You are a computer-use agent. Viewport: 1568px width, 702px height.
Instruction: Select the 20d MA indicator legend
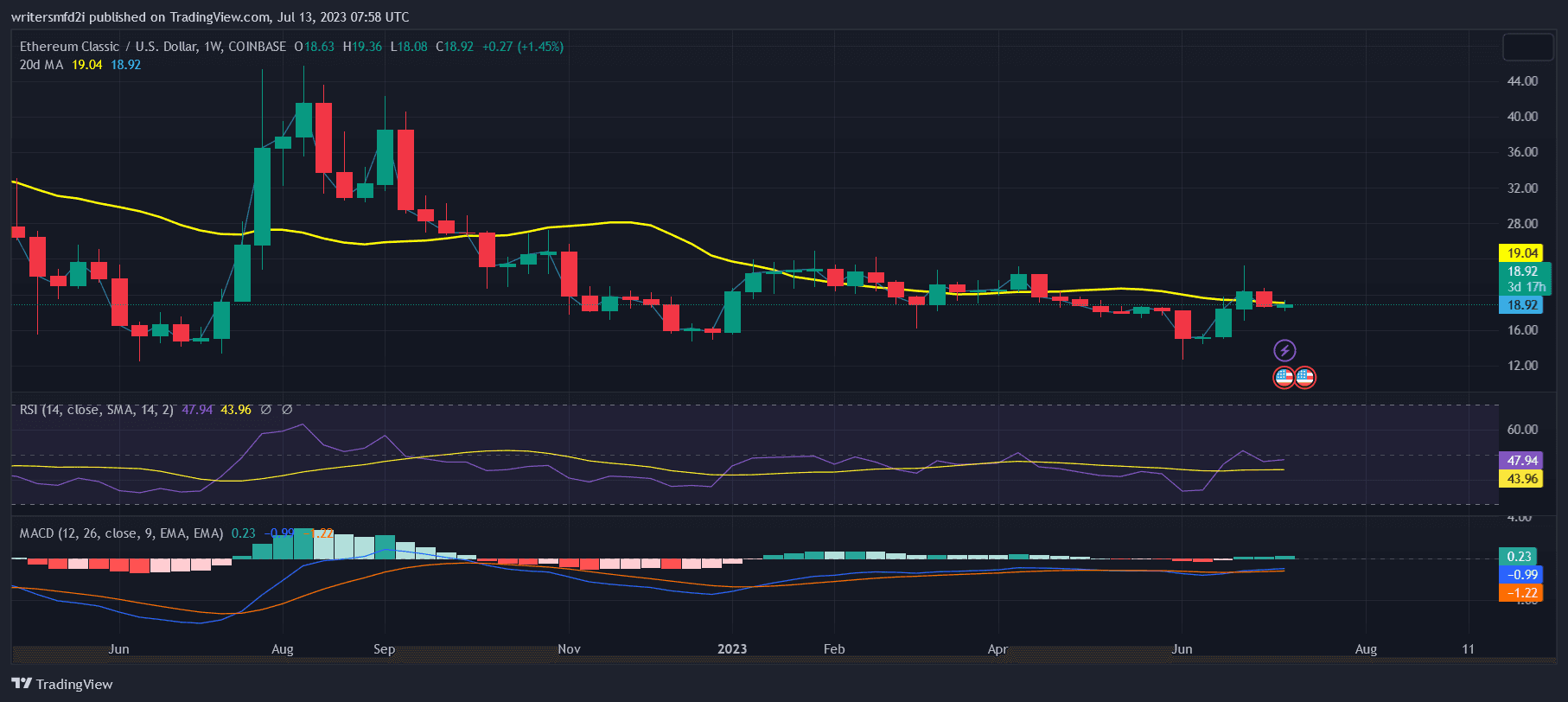(x=41, y=65)
